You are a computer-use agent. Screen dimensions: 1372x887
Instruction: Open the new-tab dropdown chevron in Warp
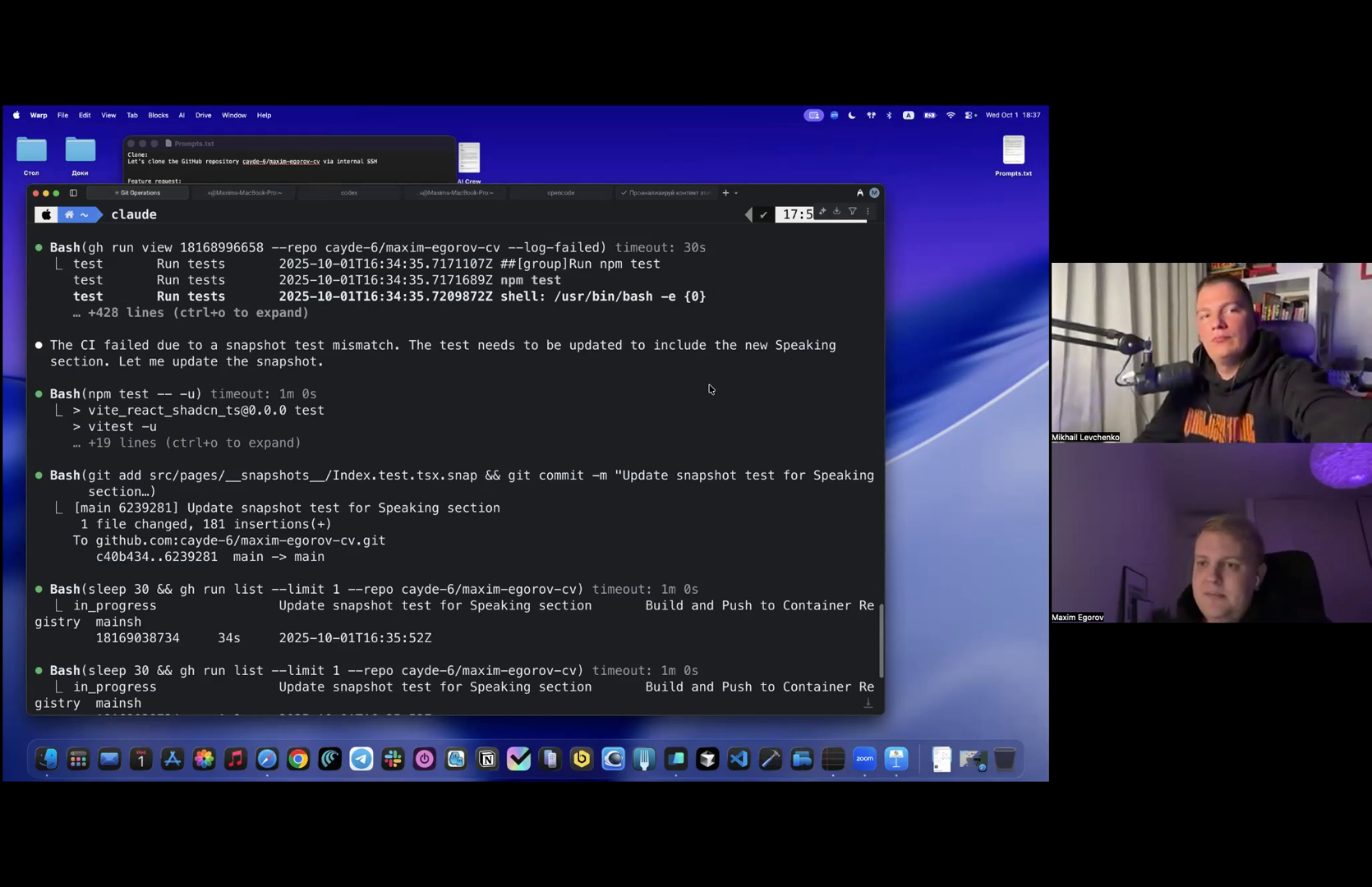point(736,193)
